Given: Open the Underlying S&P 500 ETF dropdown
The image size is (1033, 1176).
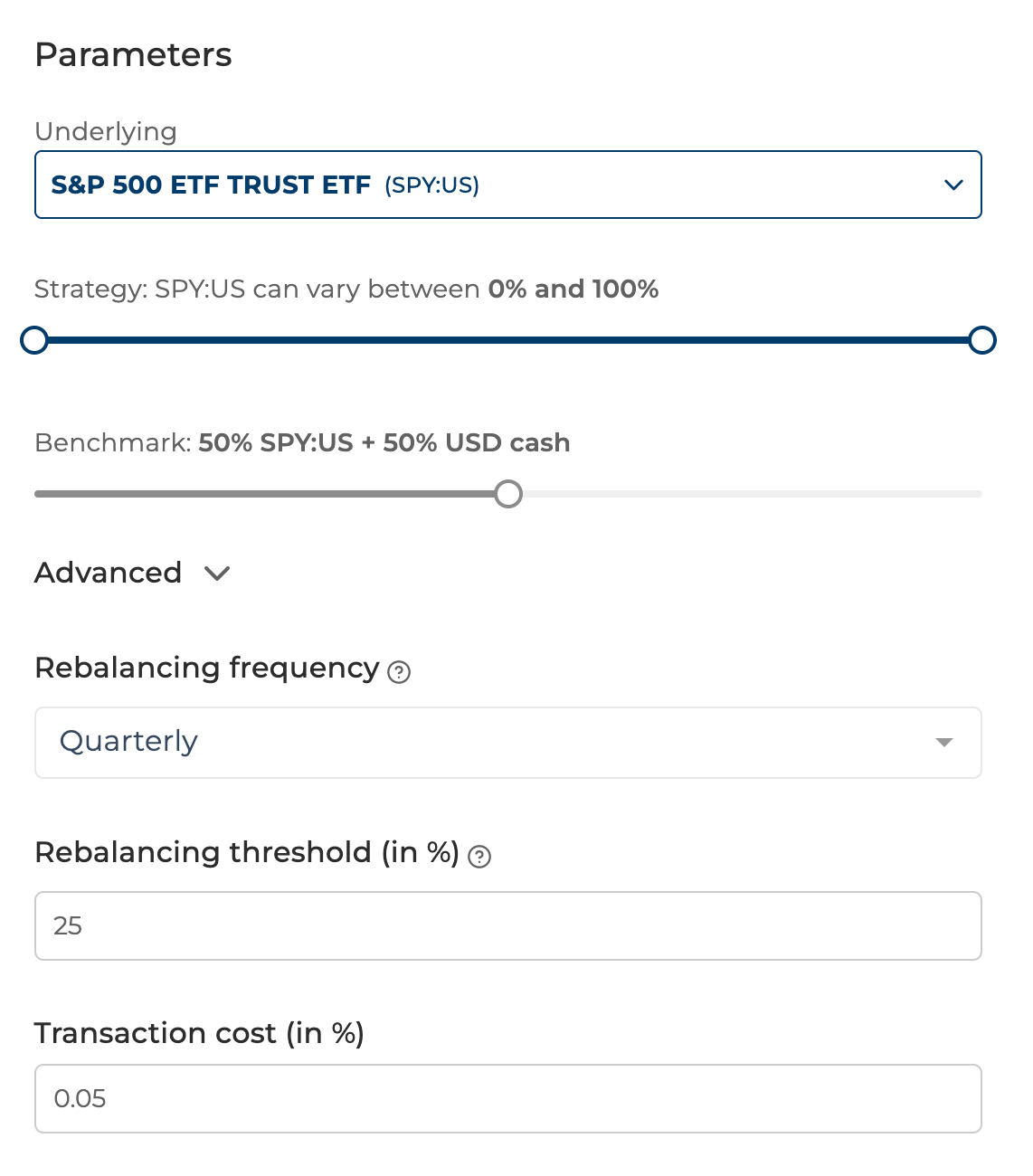Looking at the screenshot, I should pos(508,185).
